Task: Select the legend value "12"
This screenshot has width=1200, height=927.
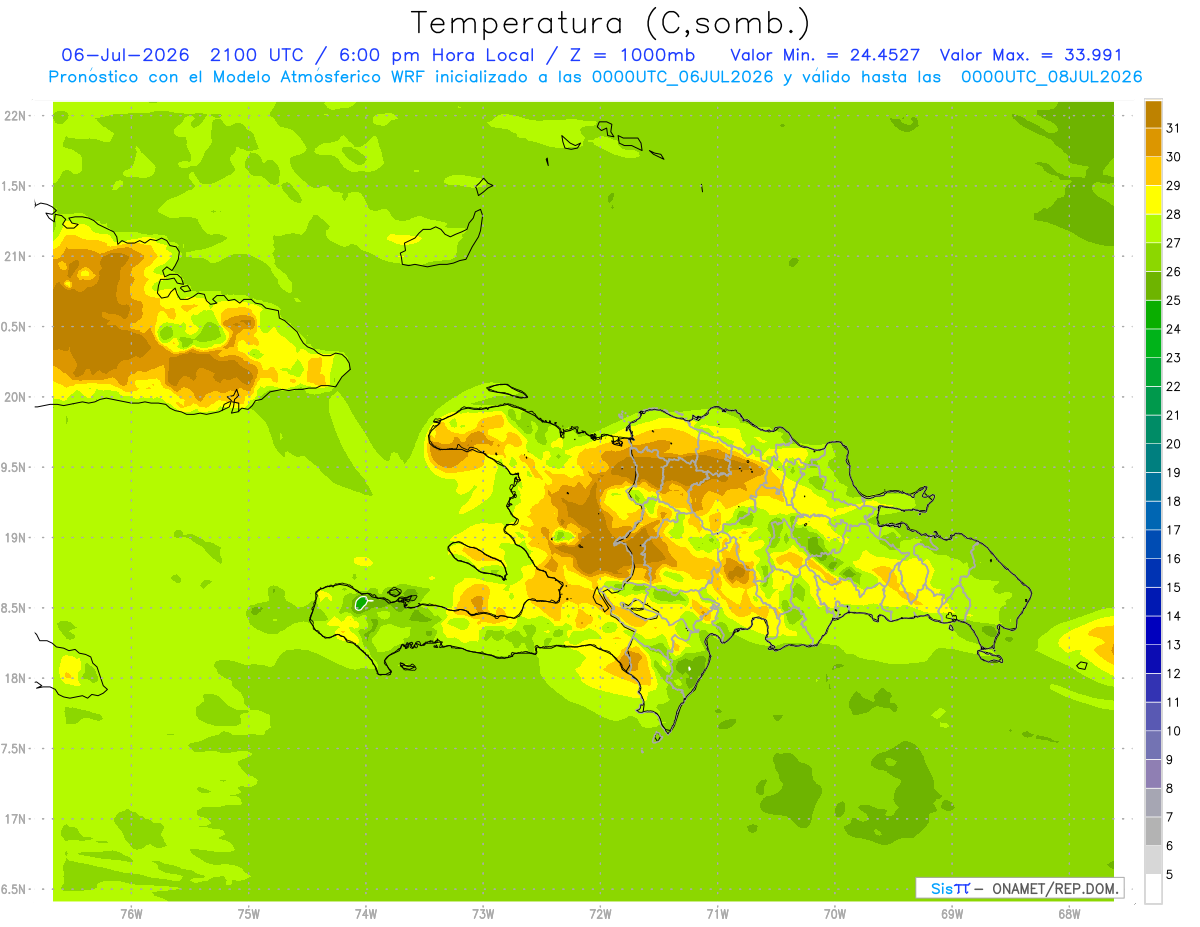Action: (x=1174, y=674)
